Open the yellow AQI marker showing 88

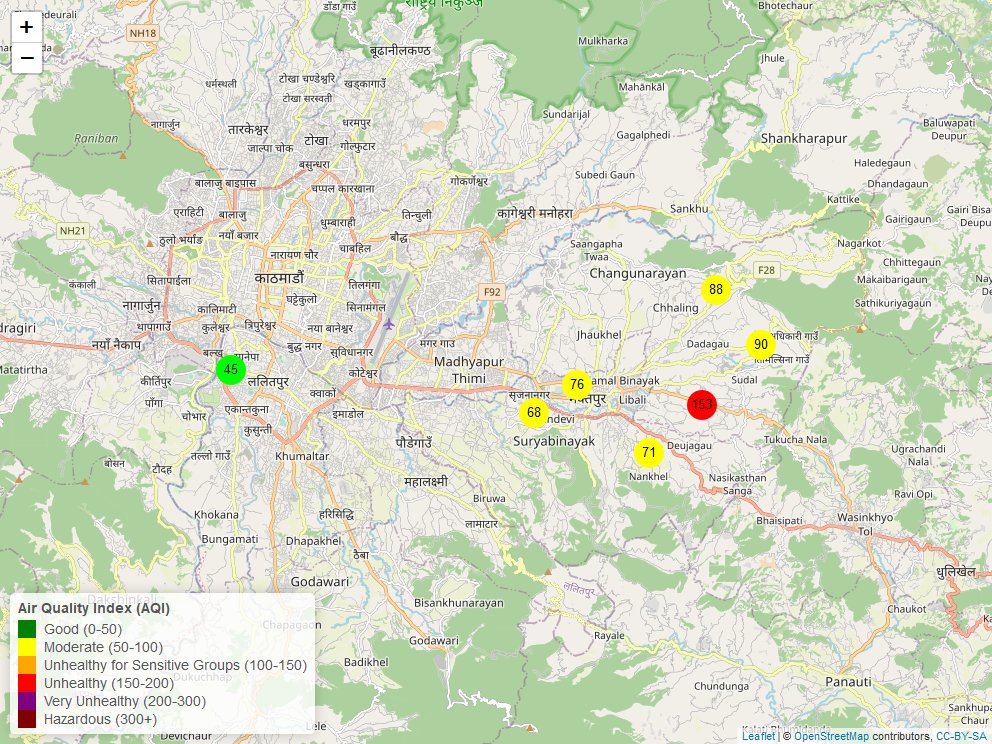click(716, 290)
